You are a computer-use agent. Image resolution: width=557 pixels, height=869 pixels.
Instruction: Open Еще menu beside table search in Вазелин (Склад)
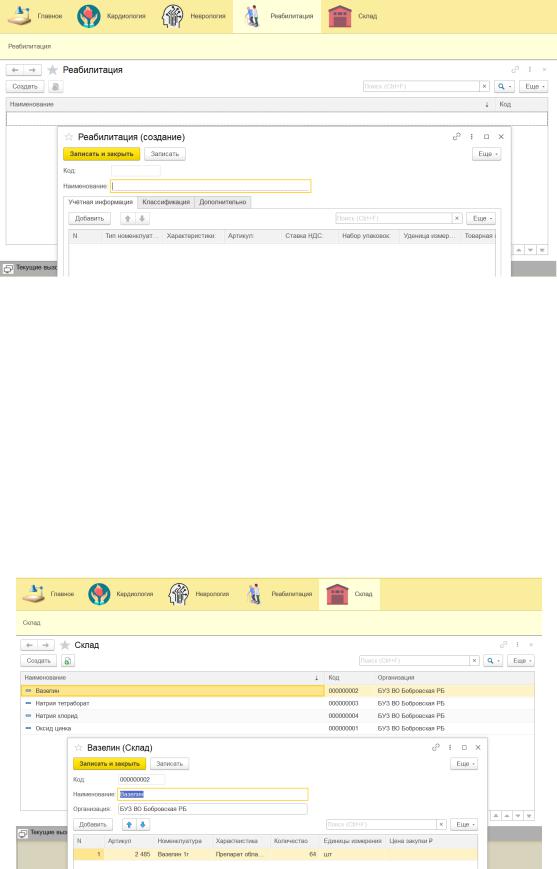464,825
